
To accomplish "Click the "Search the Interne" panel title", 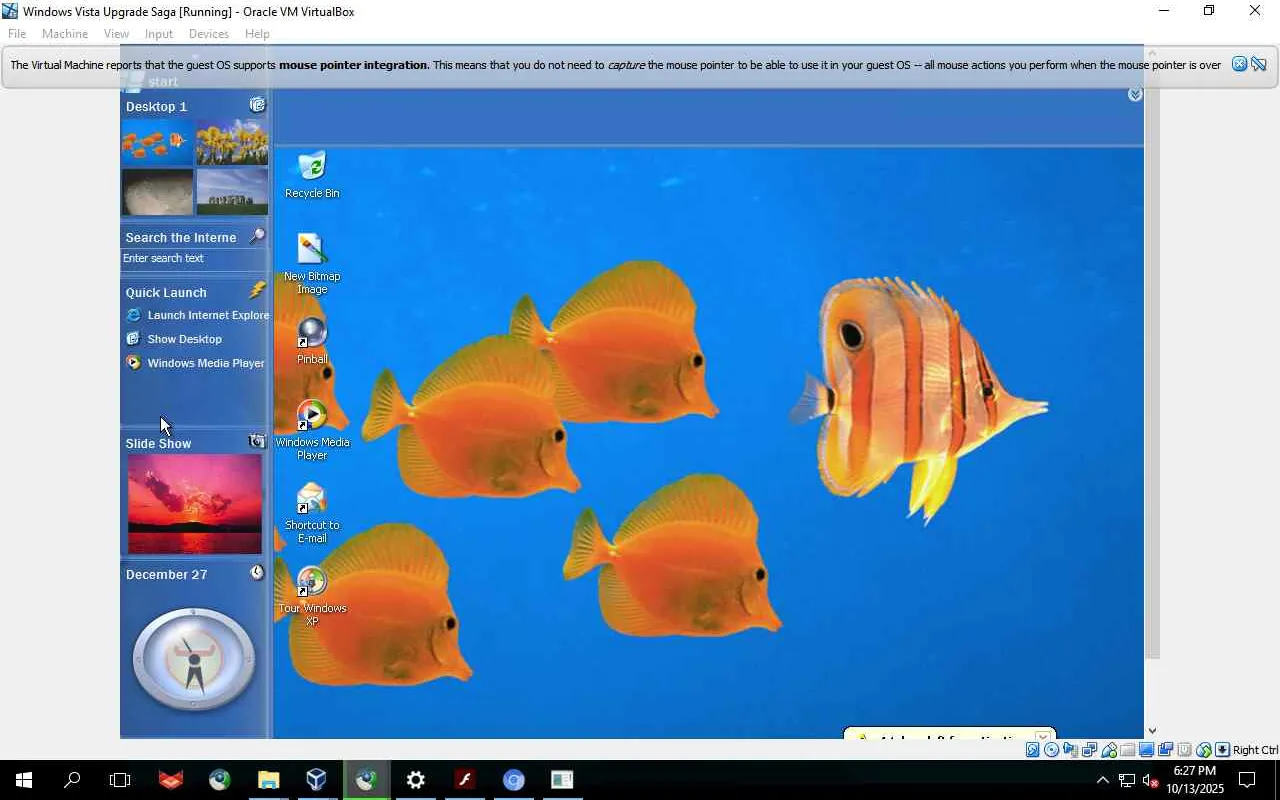I will (x=181, y=238).
